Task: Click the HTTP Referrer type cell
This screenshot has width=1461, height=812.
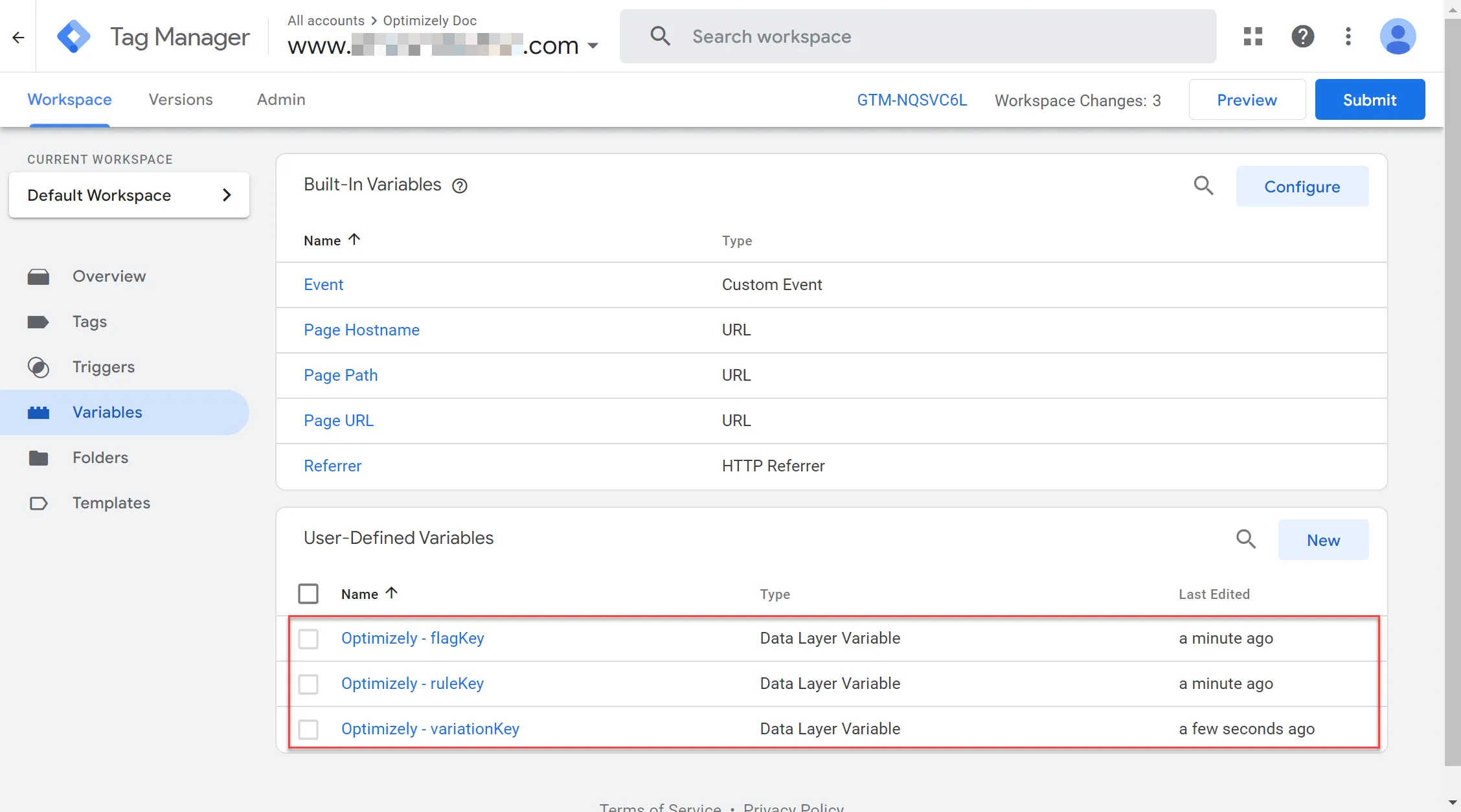Action: pos(773,466)
